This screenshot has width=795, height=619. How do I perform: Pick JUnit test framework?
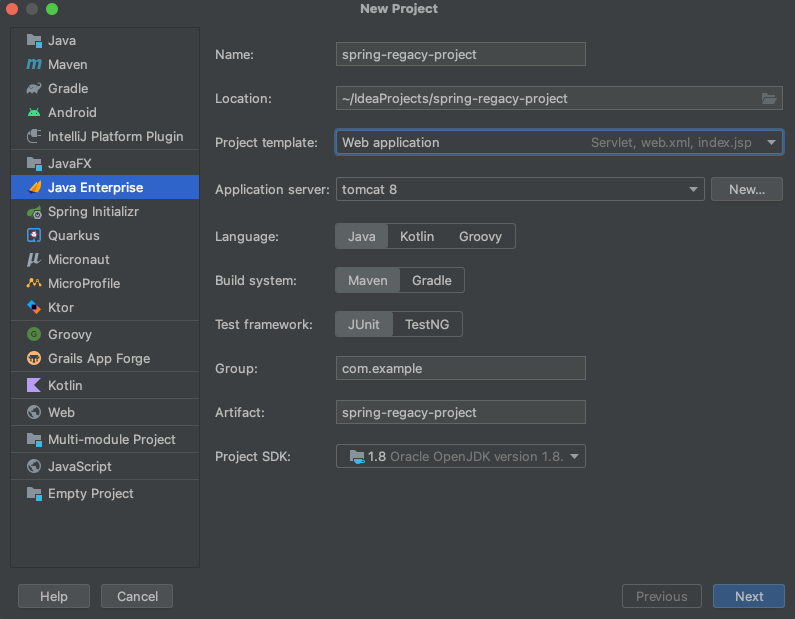coord(364,324)
